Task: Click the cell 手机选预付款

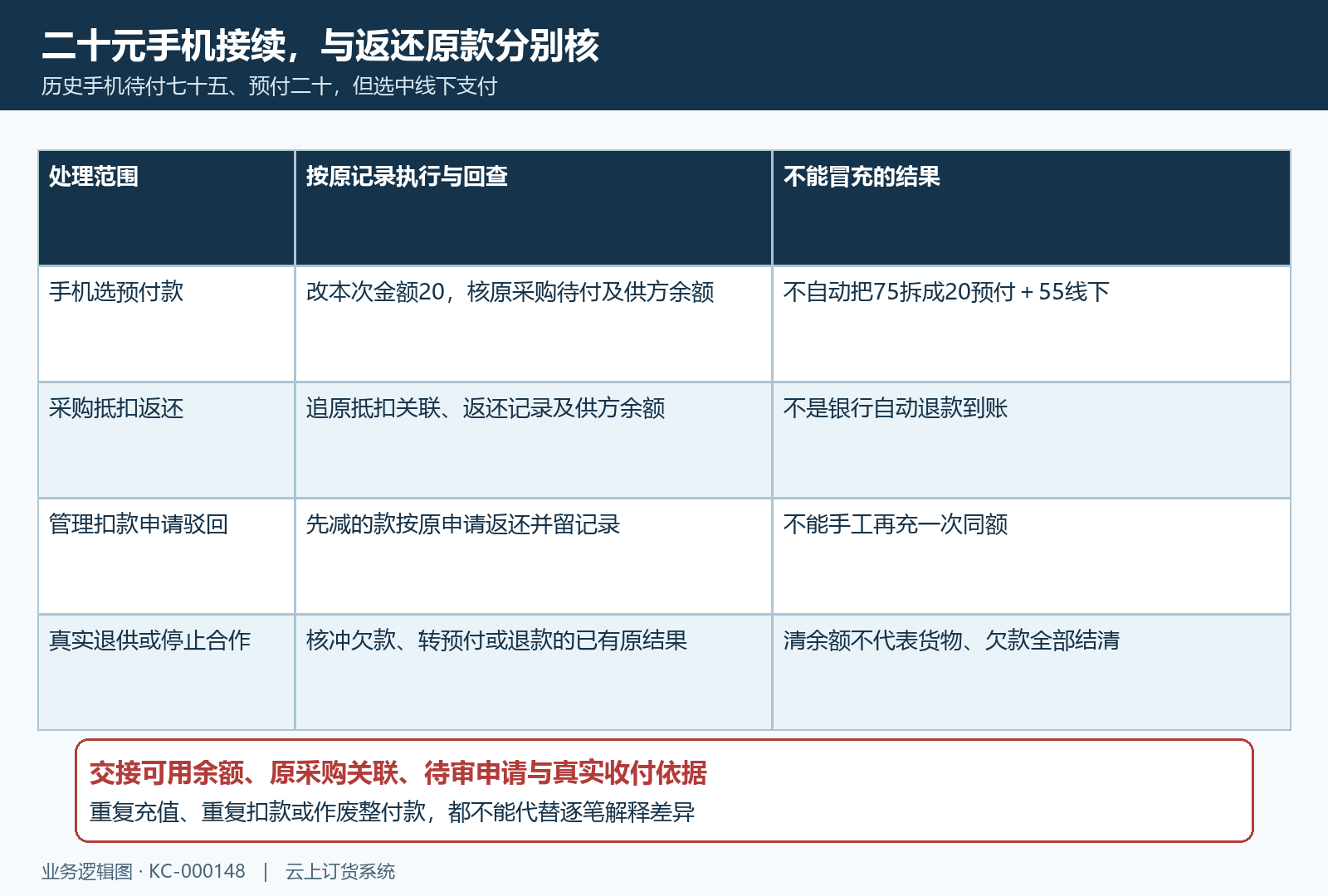Action: click(x=166, y=324)
